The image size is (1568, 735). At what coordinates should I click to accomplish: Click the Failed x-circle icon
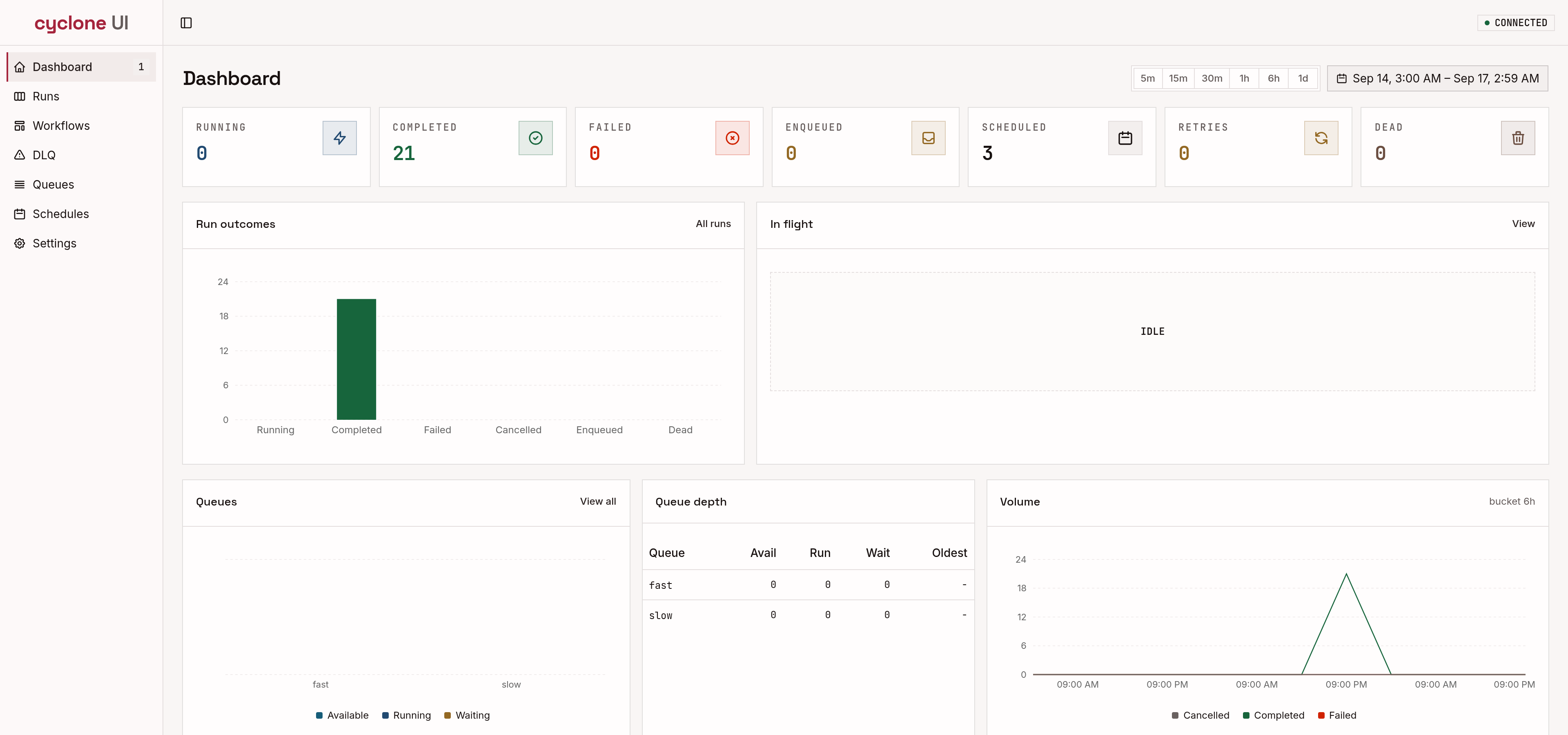tap(732, 138)
